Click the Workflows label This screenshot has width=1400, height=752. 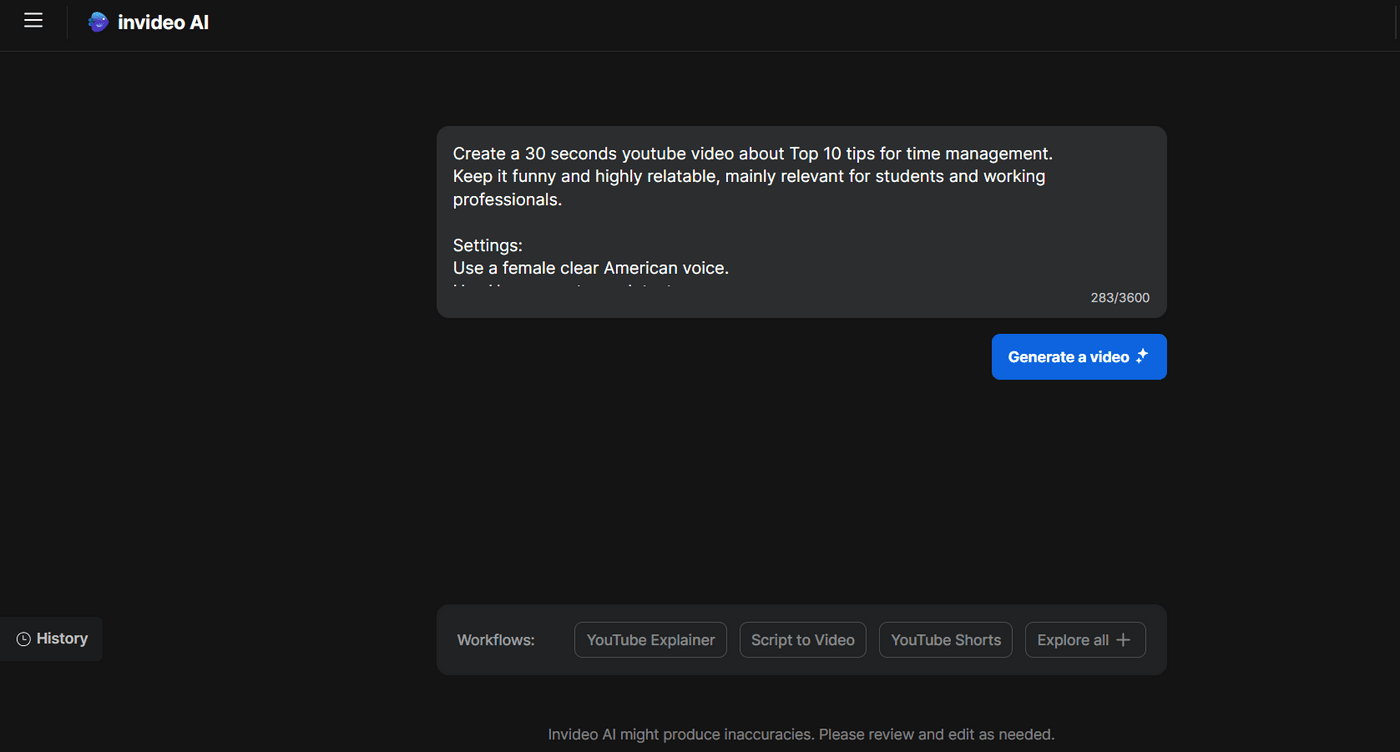(495, 639)
